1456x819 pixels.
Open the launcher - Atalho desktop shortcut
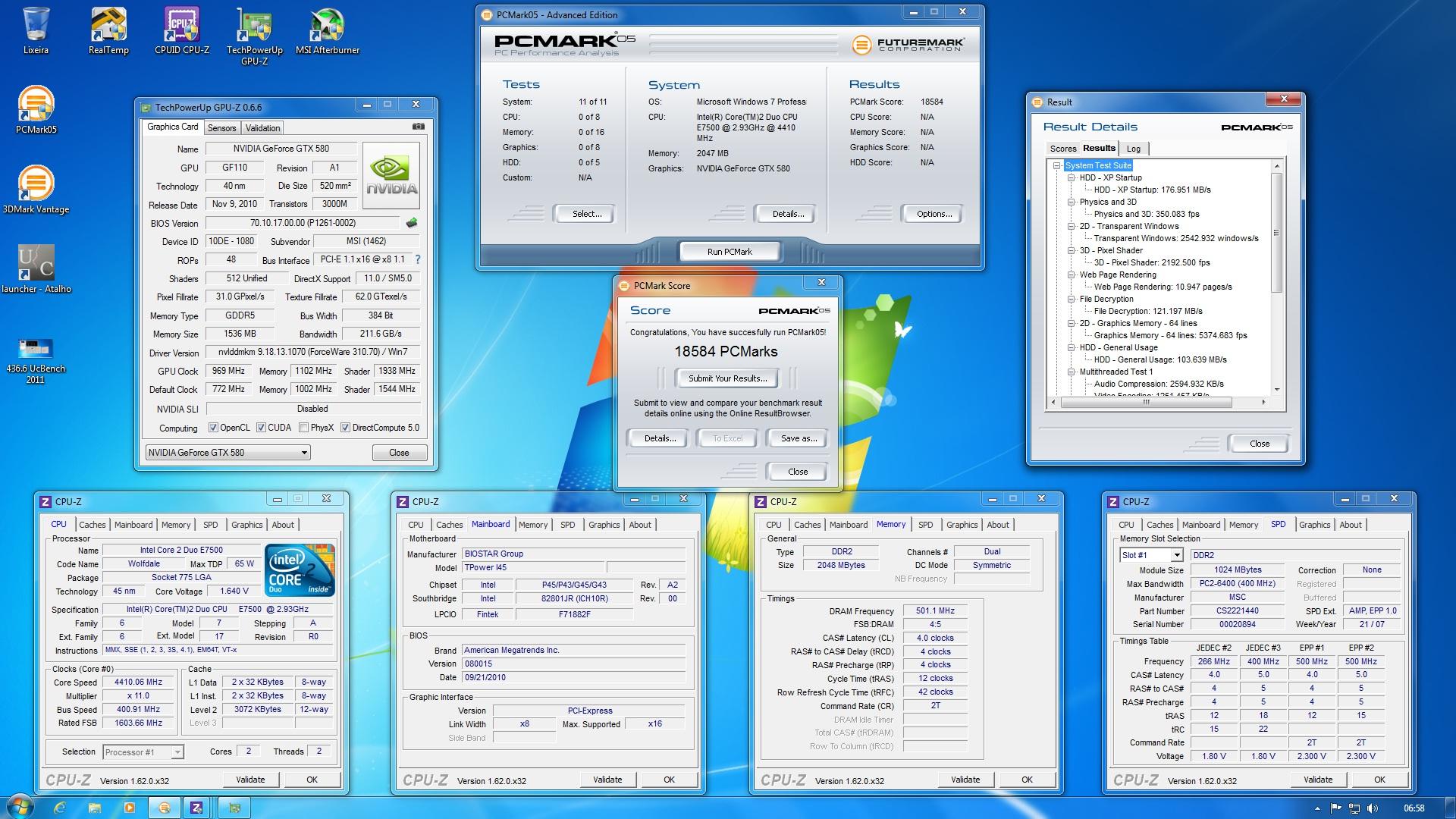[x=36, y=270]
